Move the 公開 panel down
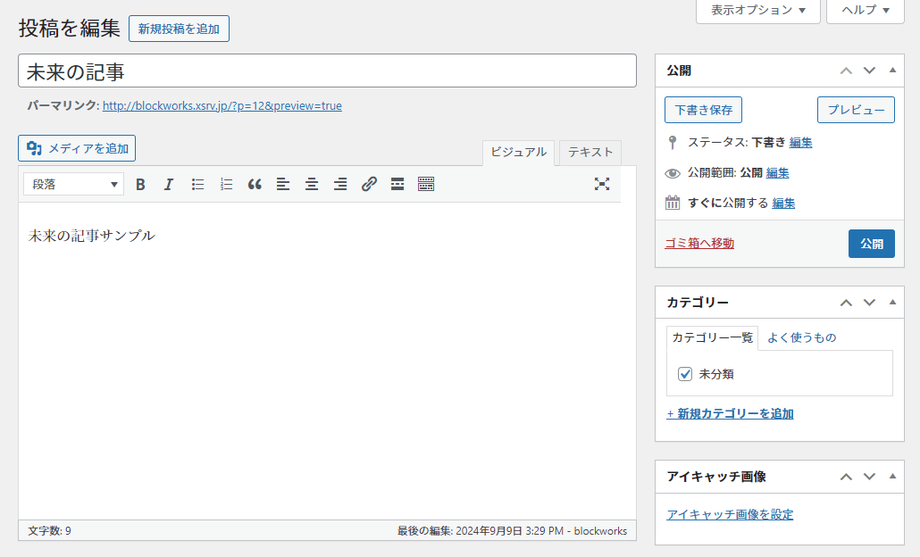Image resolution: width=920 pixels, height=557 pixels. [869, 70]
